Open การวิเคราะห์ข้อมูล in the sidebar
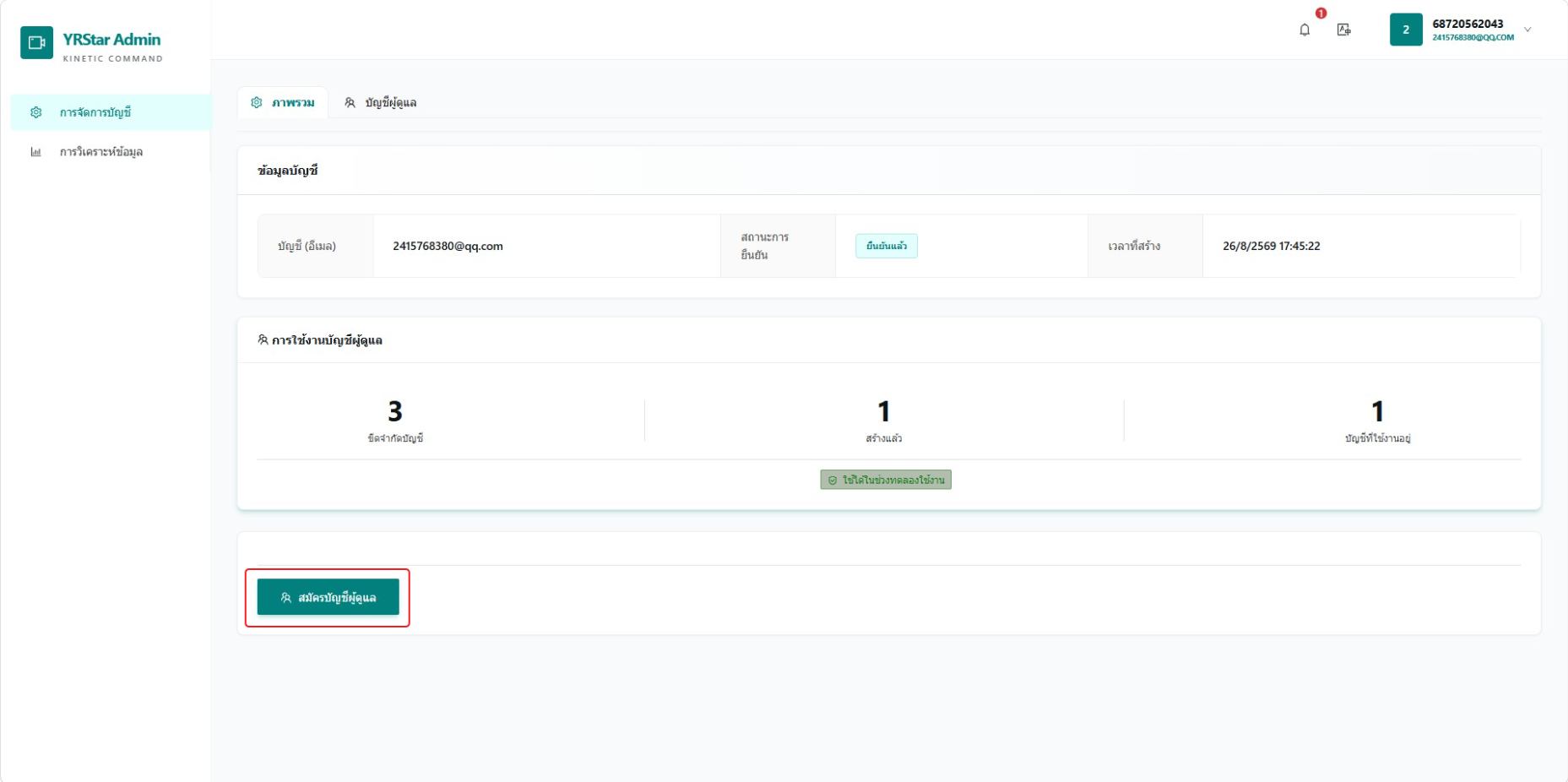This screenshot has width=1568, height=782. (111, 152)
